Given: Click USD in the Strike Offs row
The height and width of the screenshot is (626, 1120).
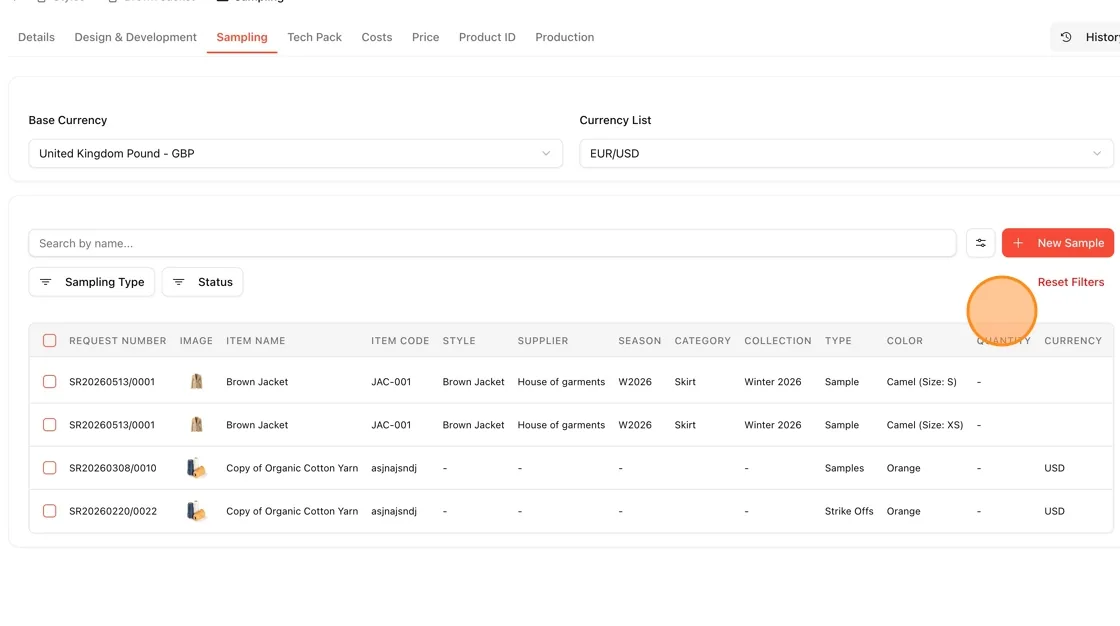Looking at the screenshot, I should [x=1054, y=511].
